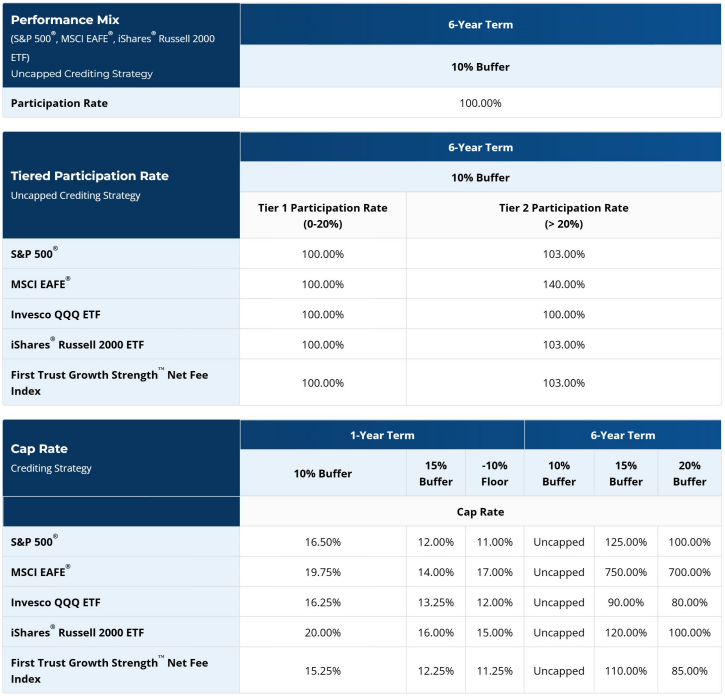Click the 15.25% First Trust cap rate

(x=323, y=671)
